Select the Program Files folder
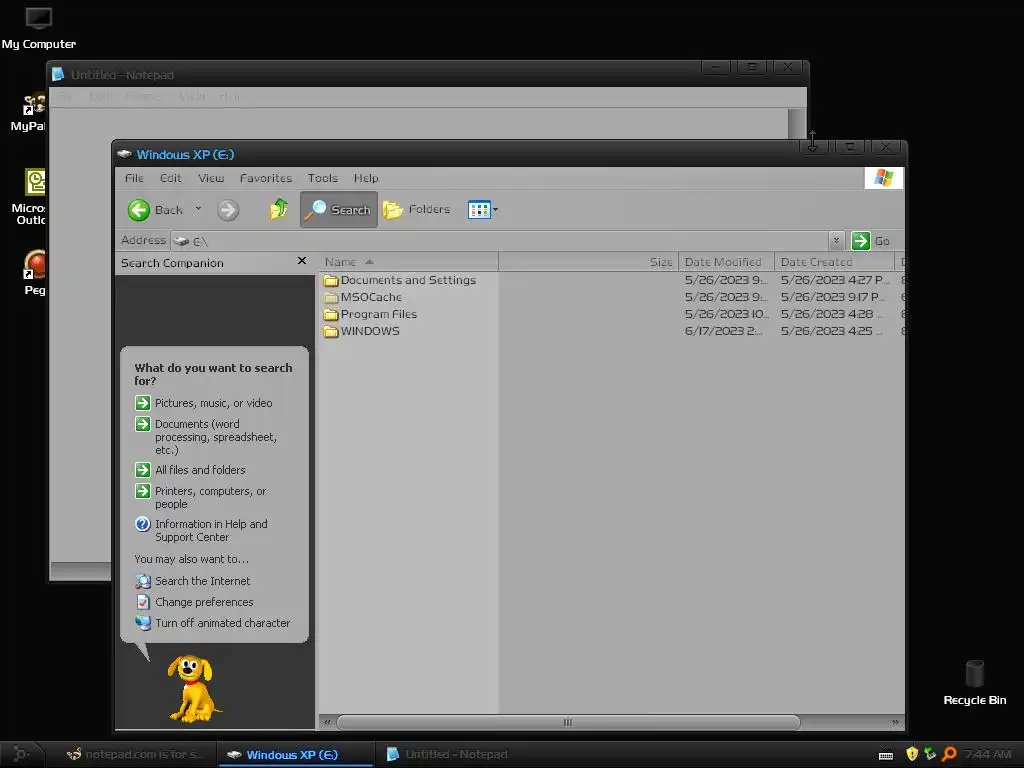The width and height of the screenshot is (1024, 768). [x=370, y=314]
